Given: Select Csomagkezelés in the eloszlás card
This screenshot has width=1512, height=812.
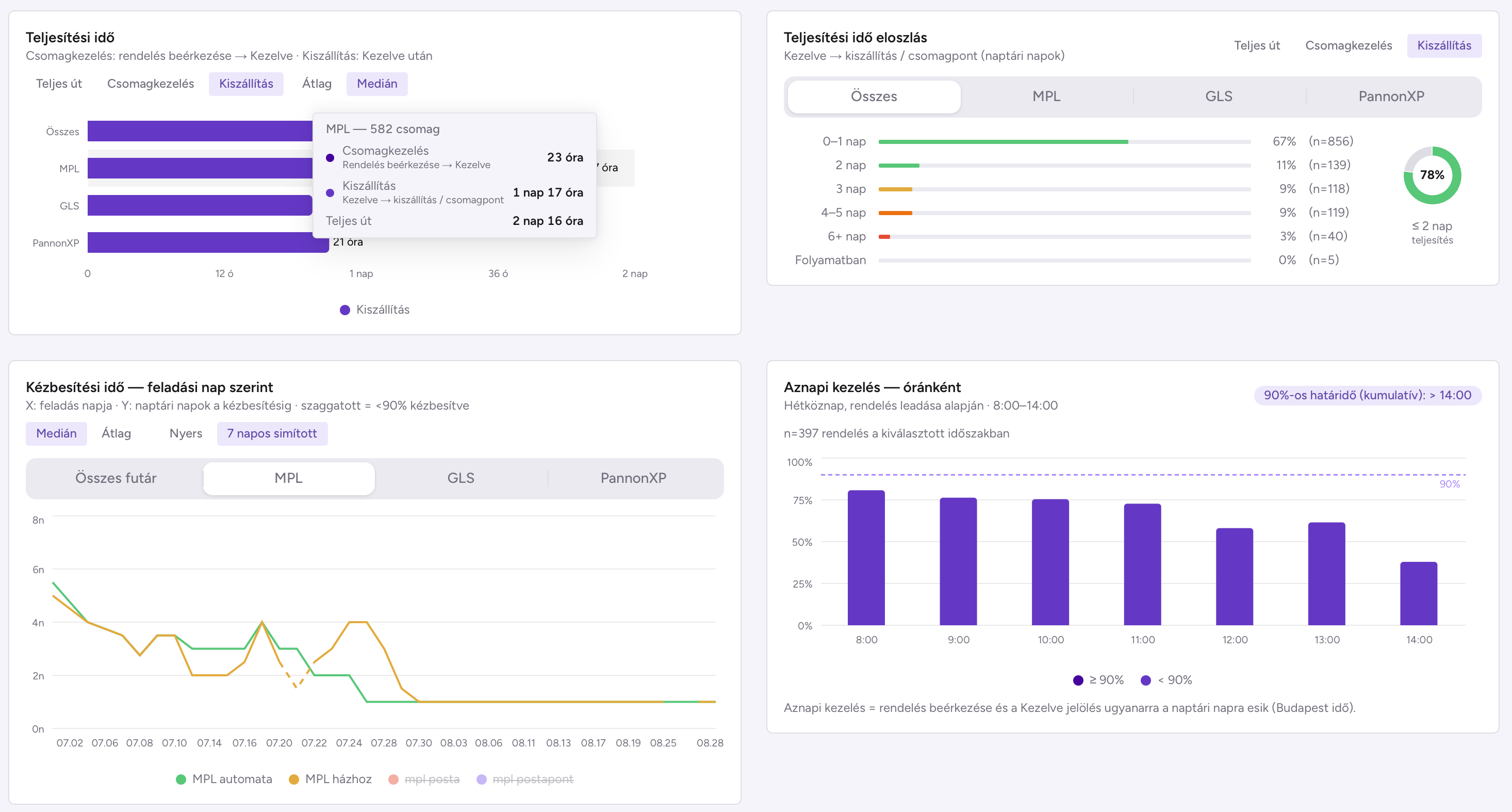Looking at the screenshot, I should (1348, 46).
